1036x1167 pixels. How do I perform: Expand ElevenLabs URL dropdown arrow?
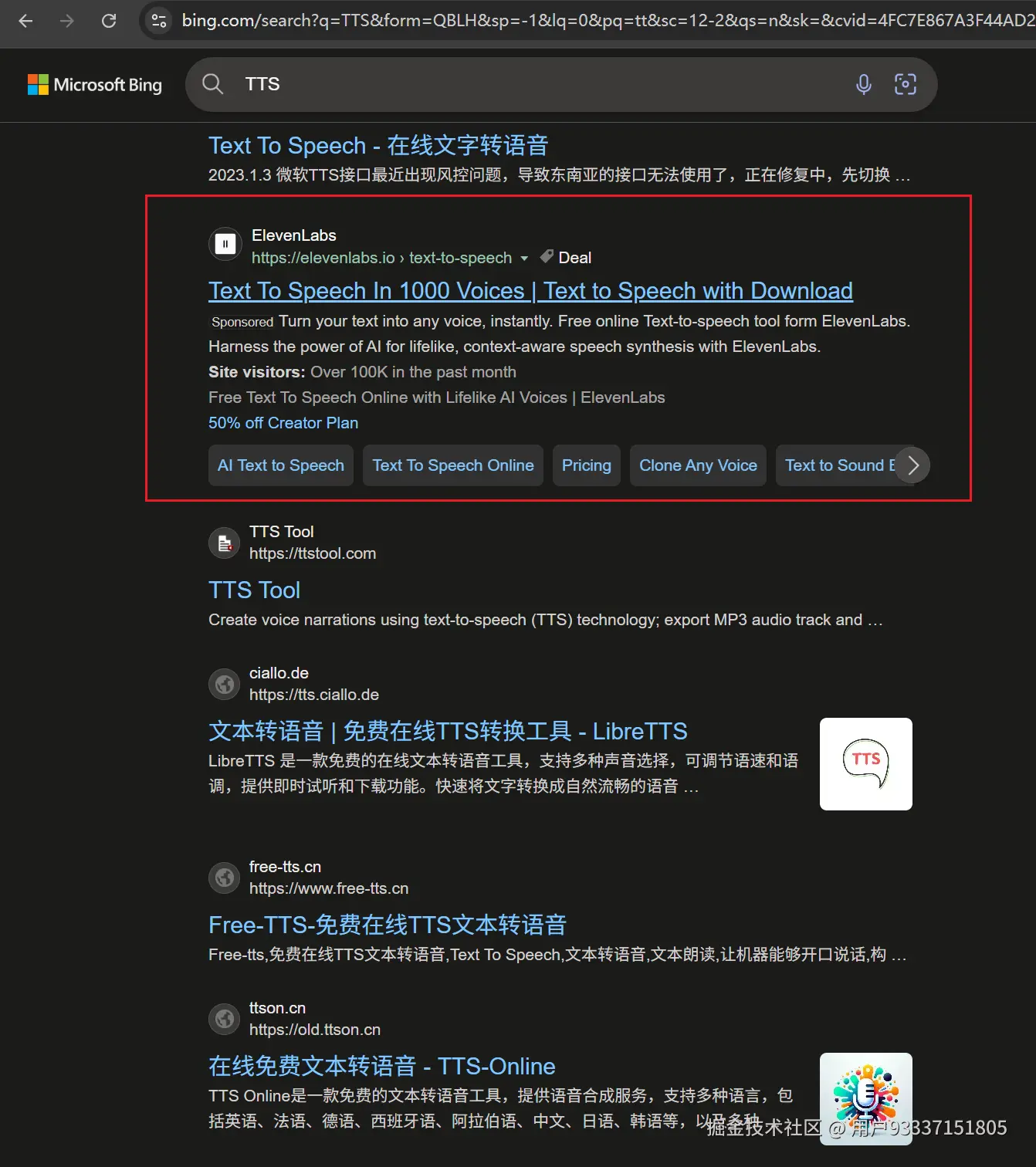click(x=525, y=259)
